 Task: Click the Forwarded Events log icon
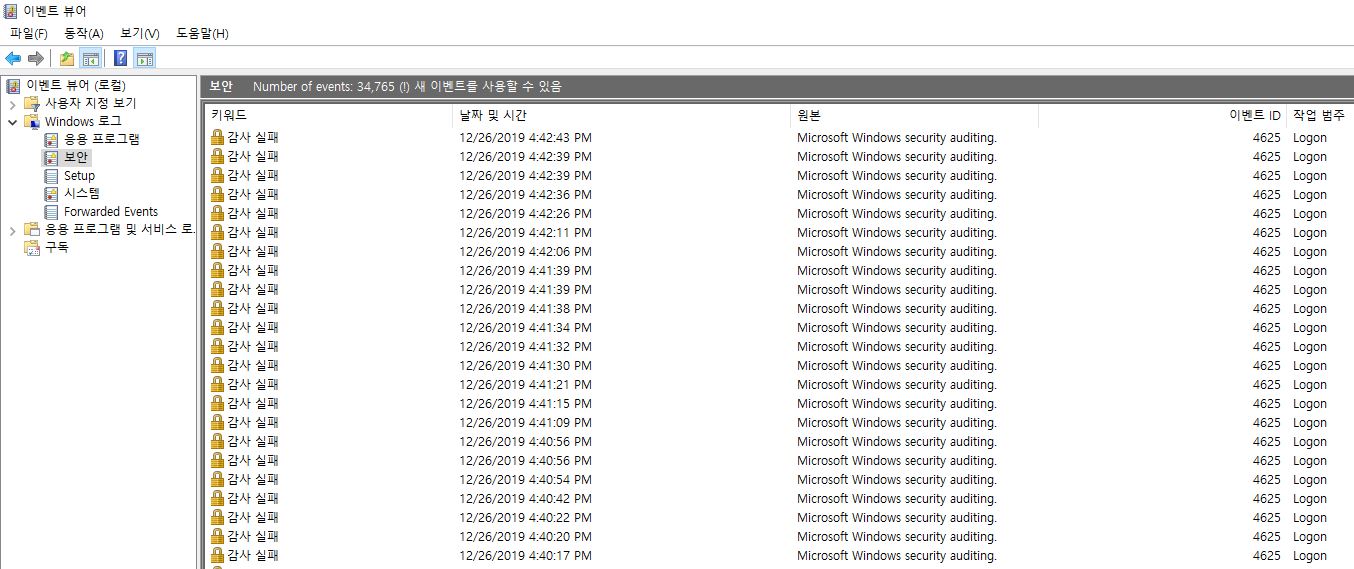point(52,211)
